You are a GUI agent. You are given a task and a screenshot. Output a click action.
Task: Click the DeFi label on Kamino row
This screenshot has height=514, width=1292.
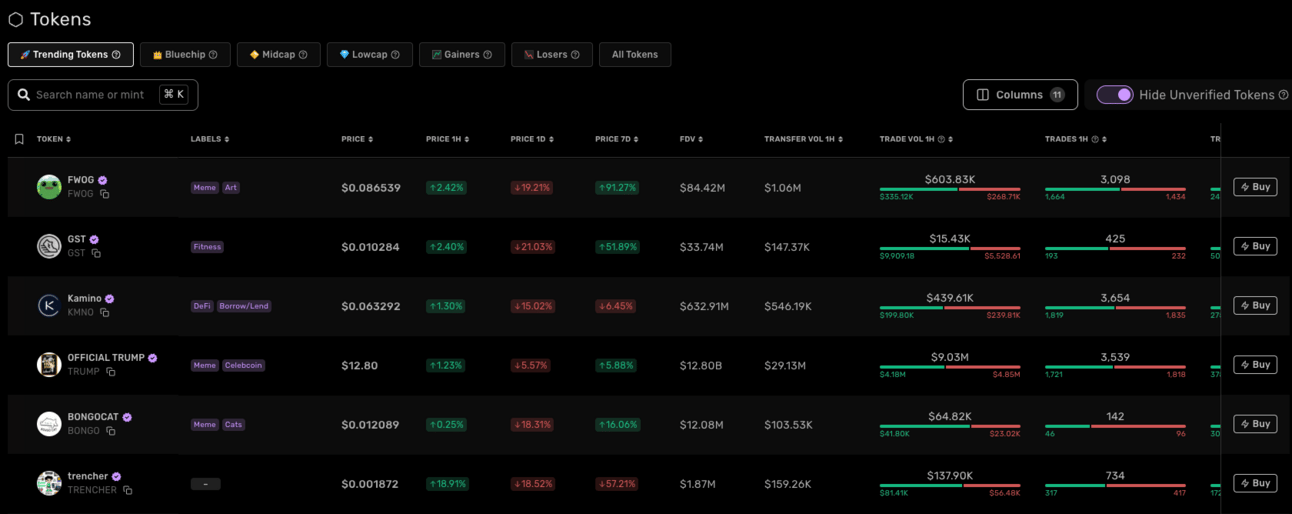pos(202,306)
